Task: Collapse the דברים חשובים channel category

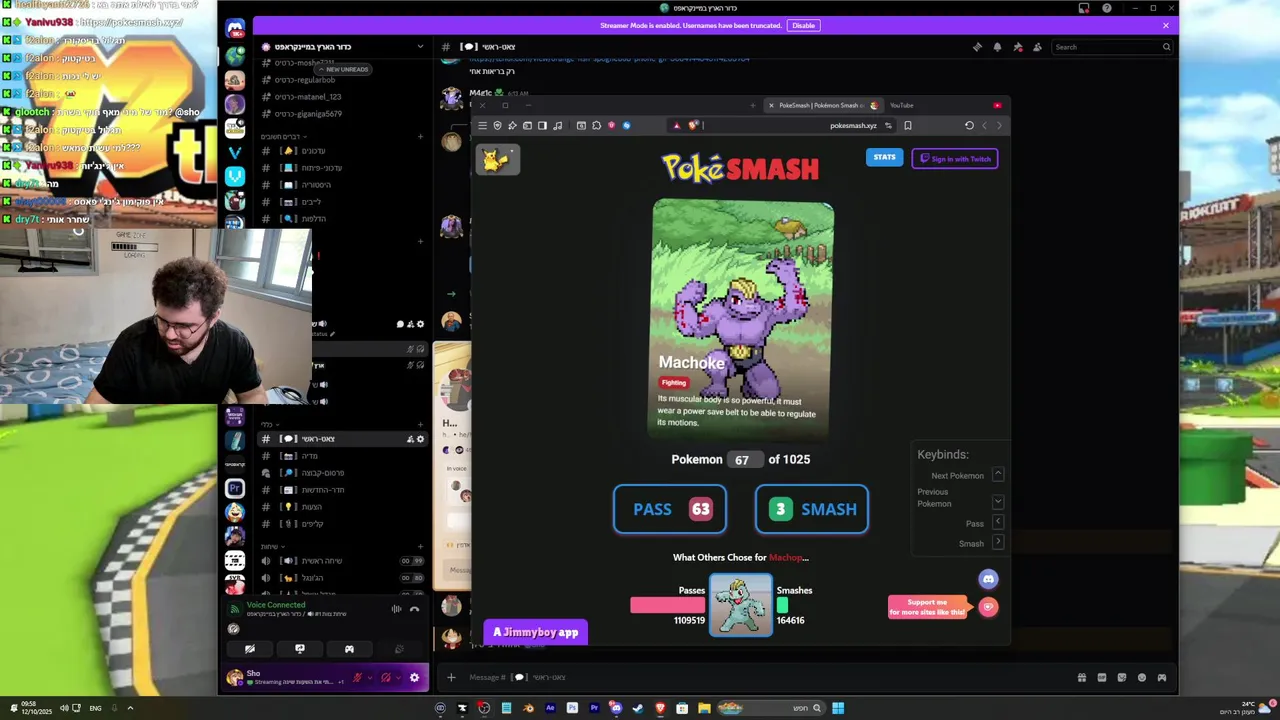Action: (x=284, y=136)
